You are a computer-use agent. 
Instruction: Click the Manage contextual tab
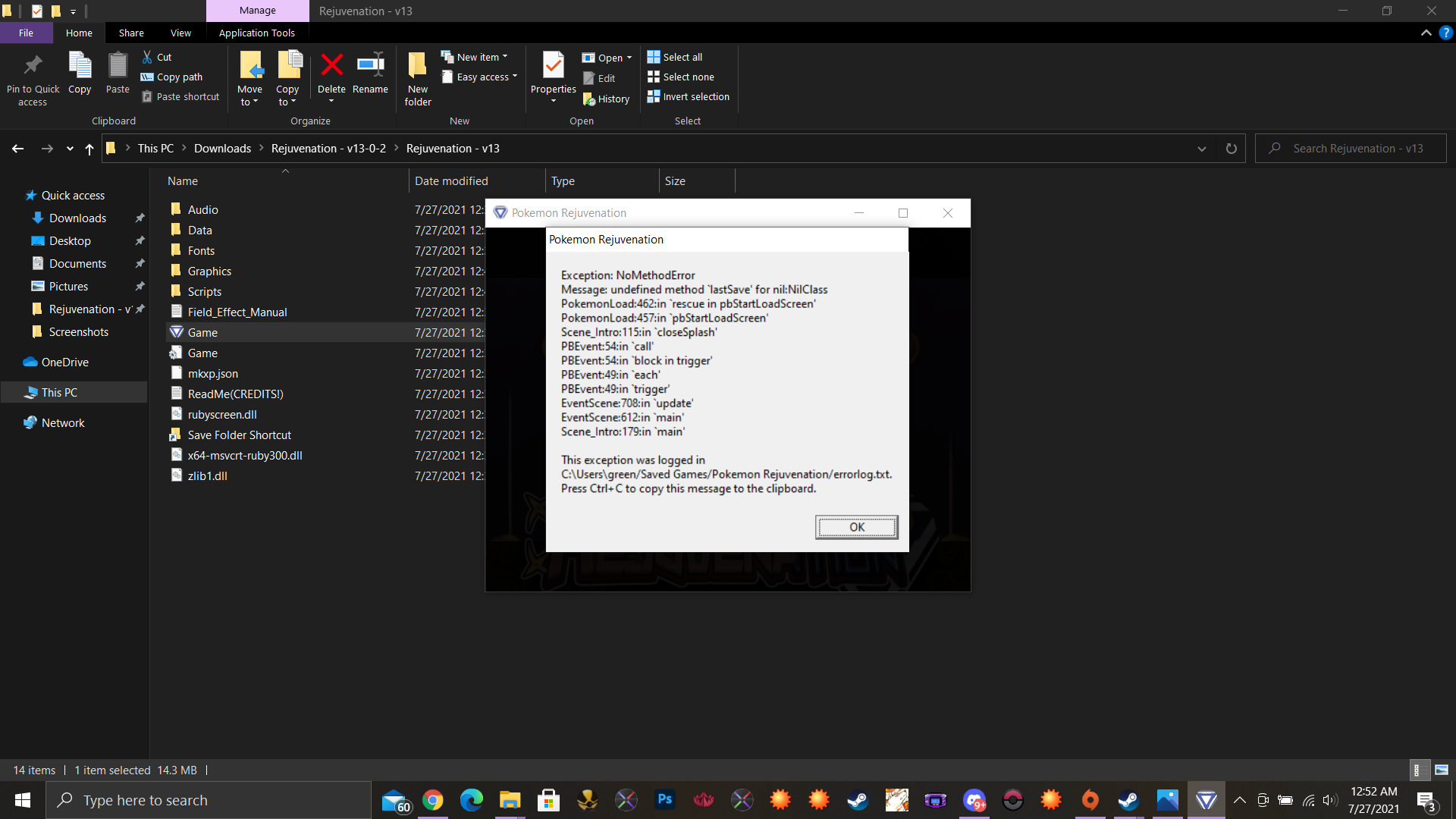258,11
